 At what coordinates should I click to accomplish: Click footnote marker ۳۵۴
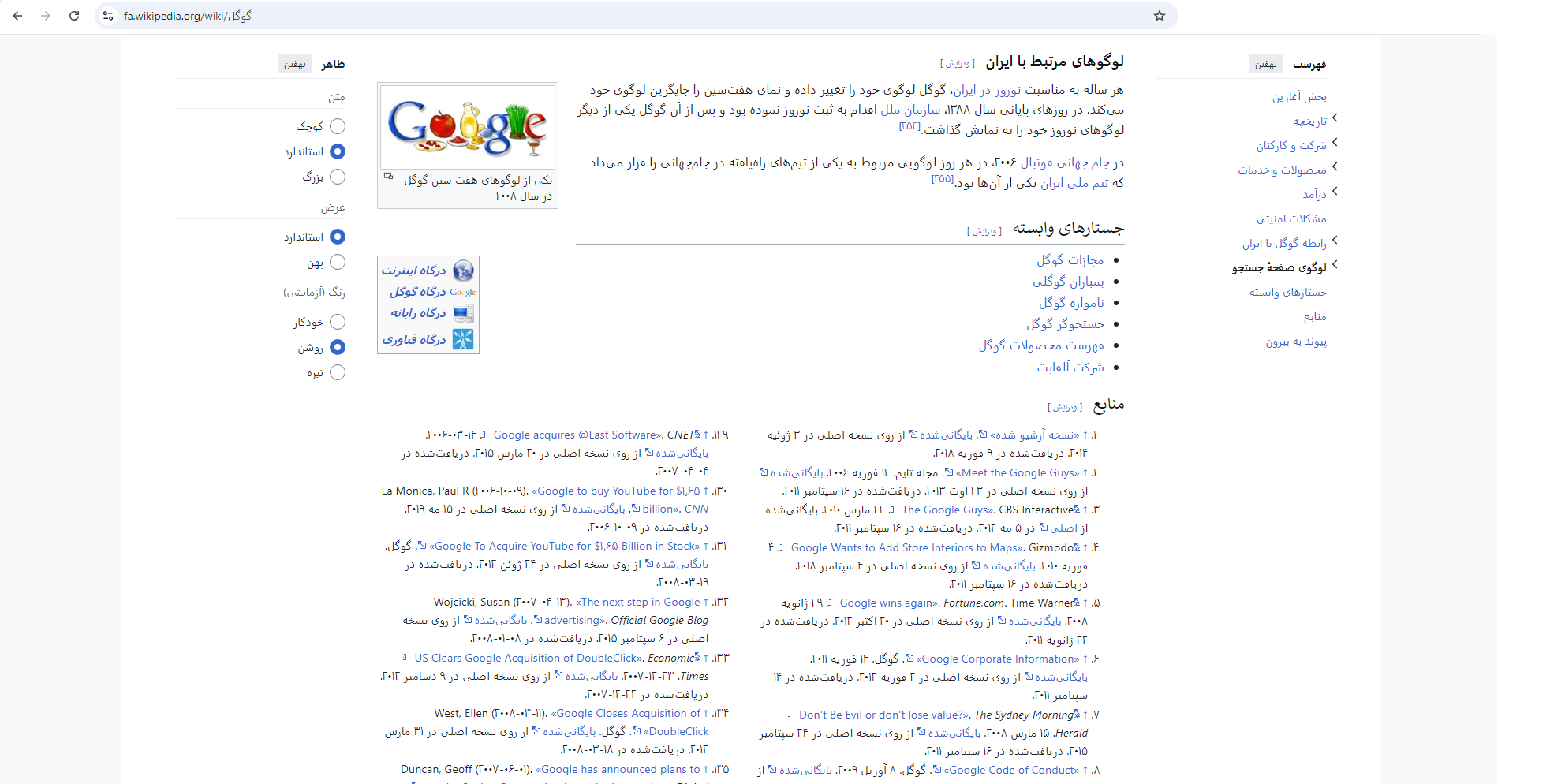pyautogui.click(x=909, y=126)
